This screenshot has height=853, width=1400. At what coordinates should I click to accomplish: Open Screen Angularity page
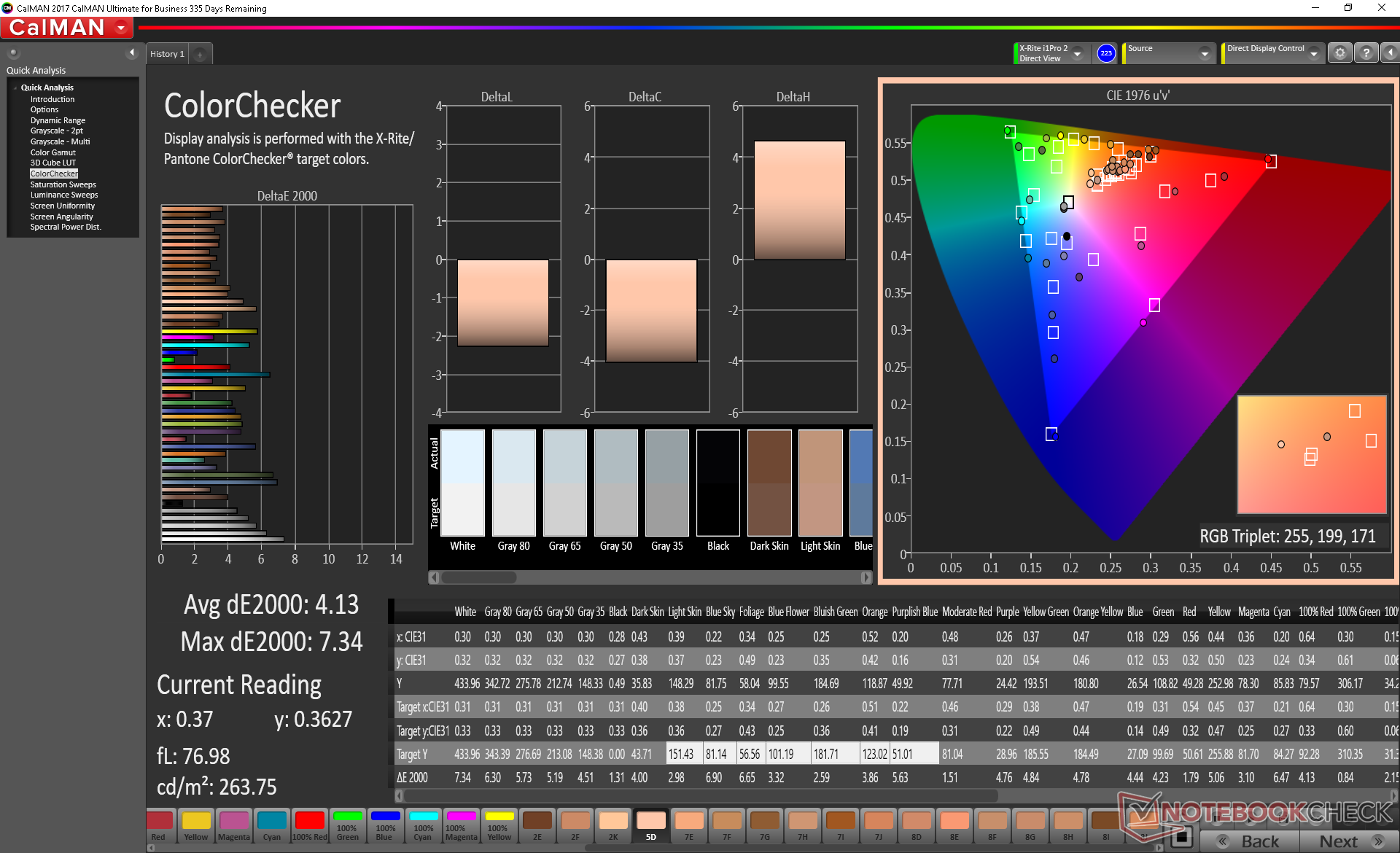tap(61, 217)
